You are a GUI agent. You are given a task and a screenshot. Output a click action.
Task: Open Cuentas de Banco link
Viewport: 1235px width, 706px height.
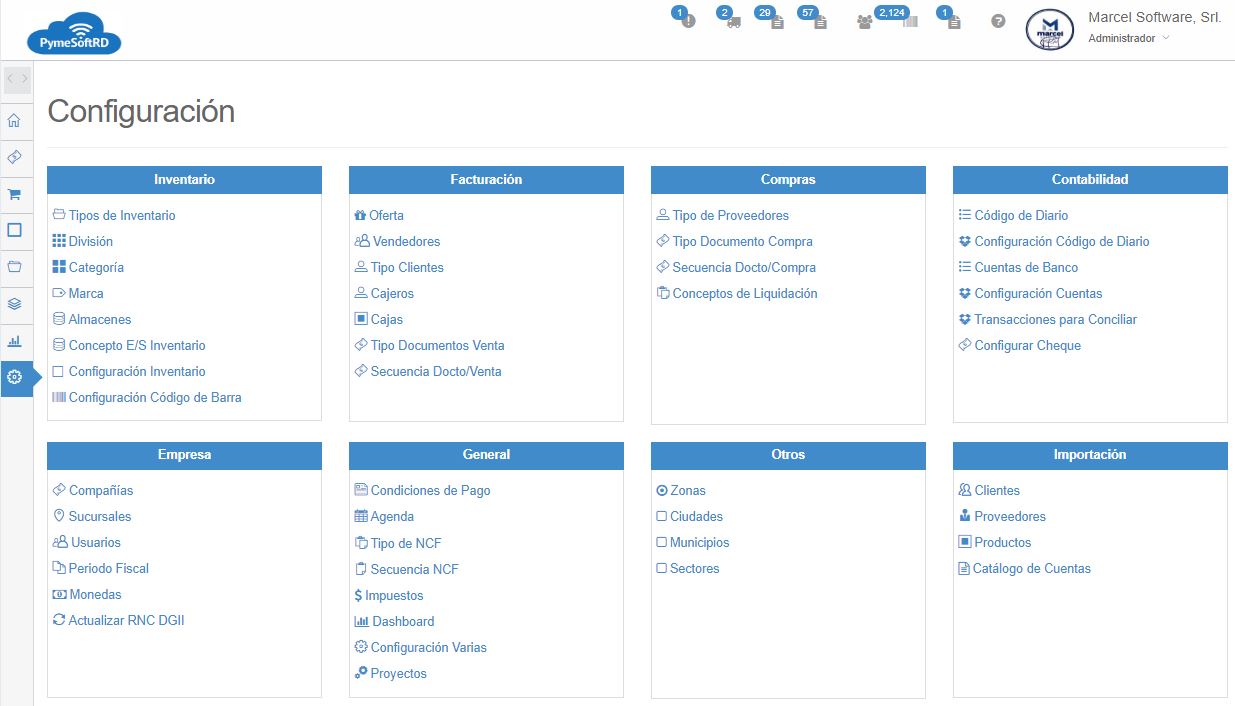click(1025, 267)
